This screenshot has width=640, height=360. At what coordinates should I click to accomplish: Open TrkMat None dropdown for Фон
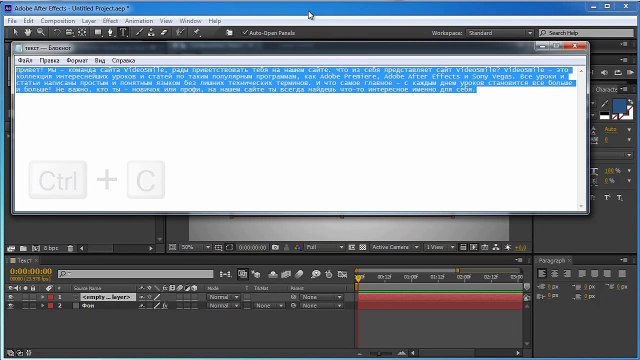tap(269, 306)
